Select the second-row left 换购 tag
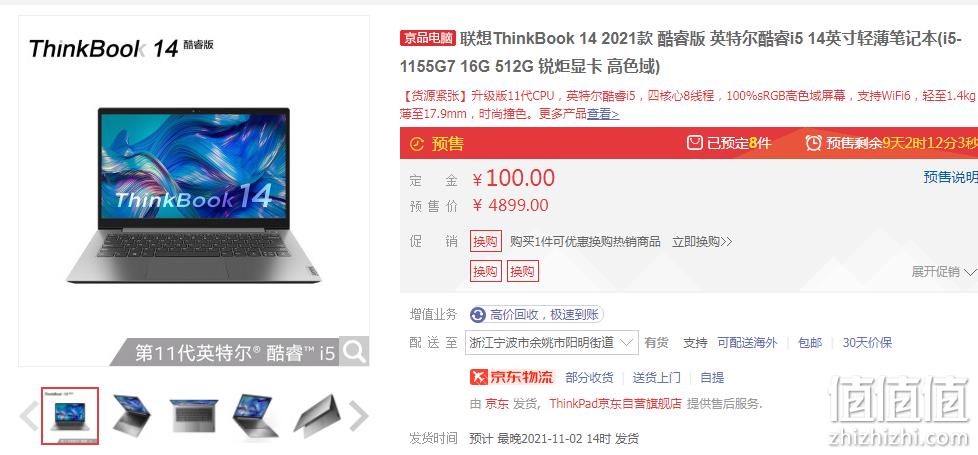Viewport: 978px width, 455px height. [485, 272]
